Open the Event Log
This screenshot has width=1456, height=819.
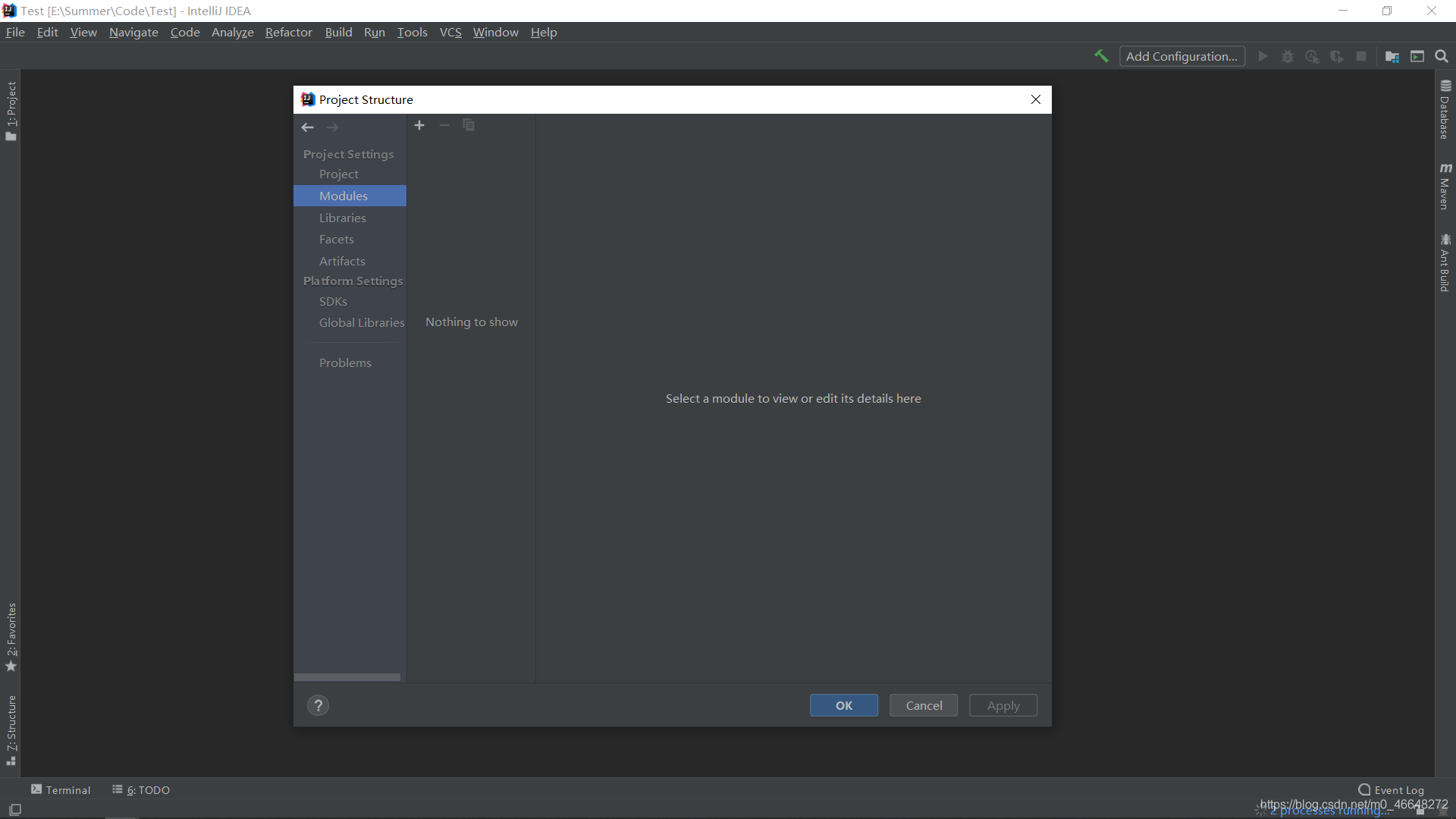[1392, 789]
